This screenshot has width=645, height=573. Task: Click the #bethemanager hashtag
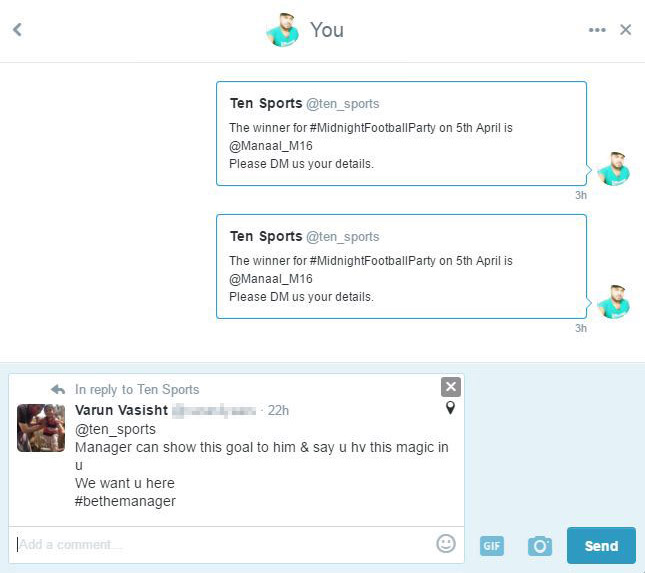125,501
